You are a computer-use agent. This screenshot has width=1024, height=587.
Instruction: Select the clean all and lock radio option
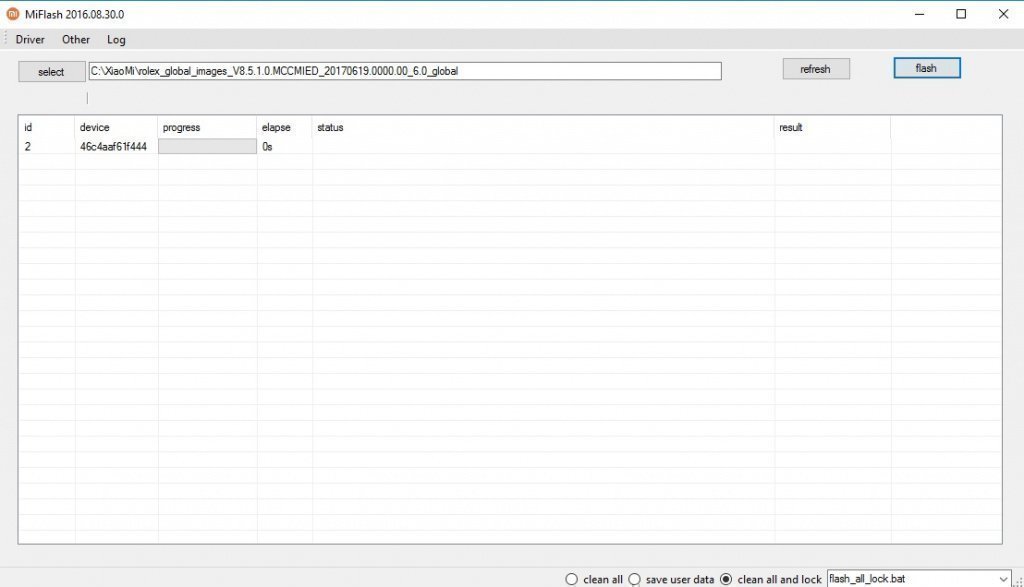pos(771,579)
